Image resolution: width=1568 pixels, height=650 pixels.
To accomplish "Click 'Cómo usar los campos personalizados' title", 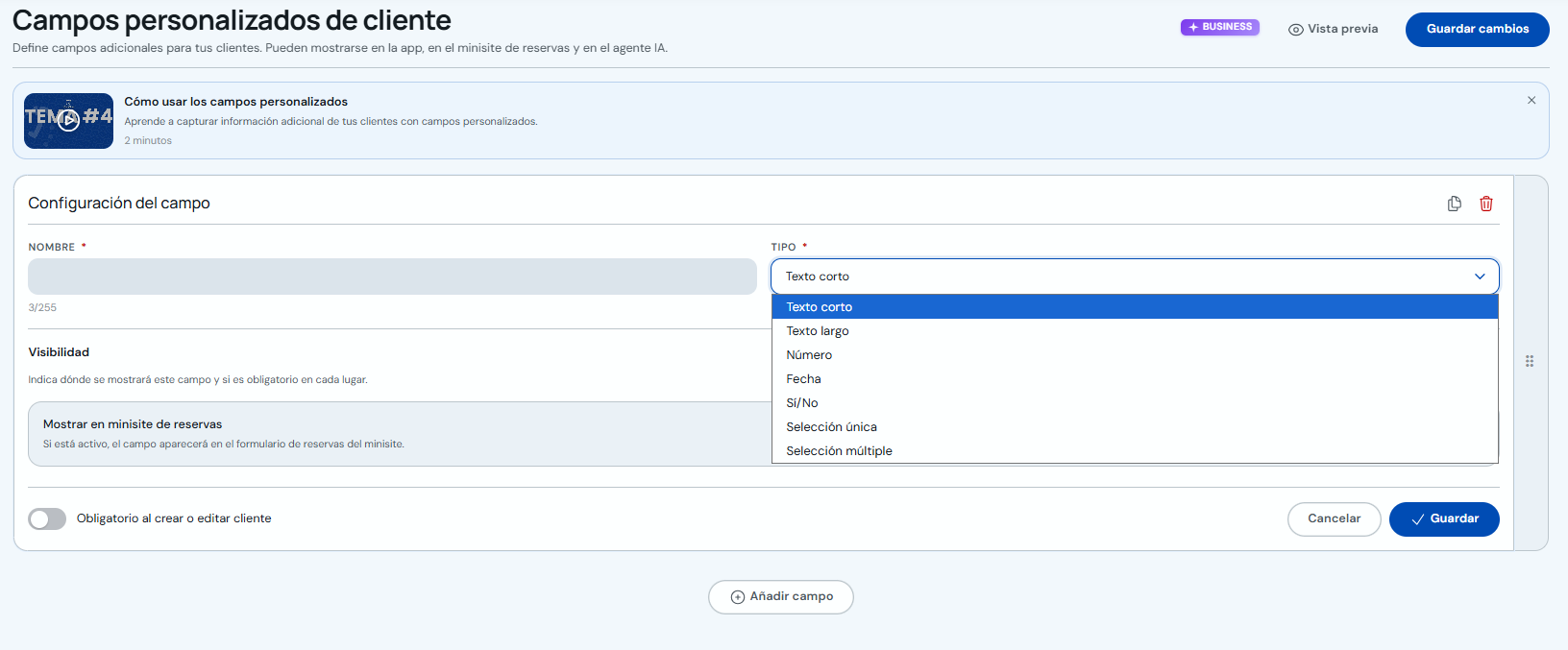I will [235, 102].
